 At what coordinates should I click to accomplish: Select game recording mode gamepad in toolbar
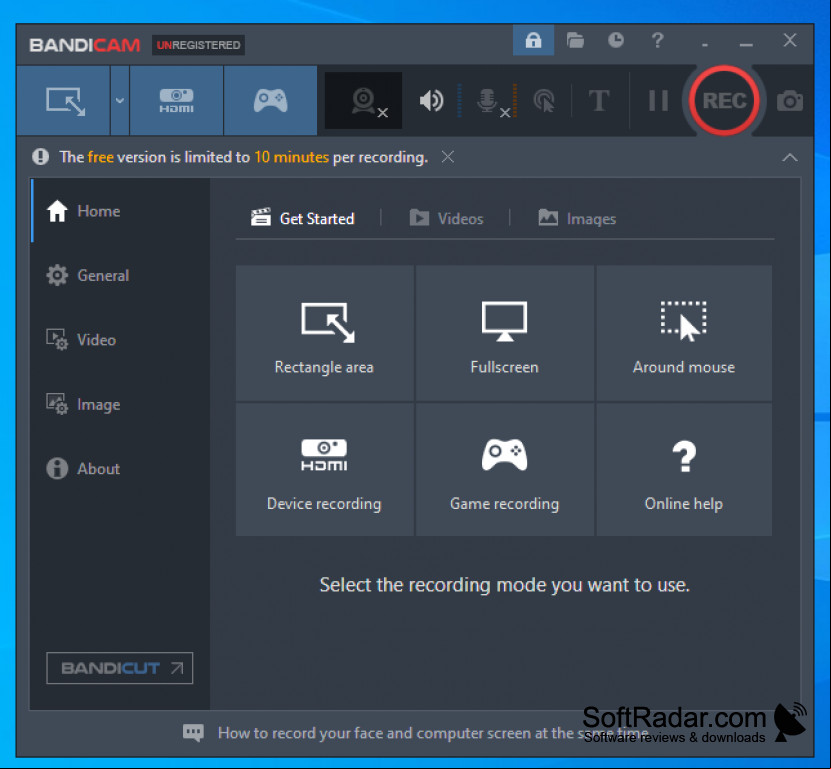click(270, 101)
